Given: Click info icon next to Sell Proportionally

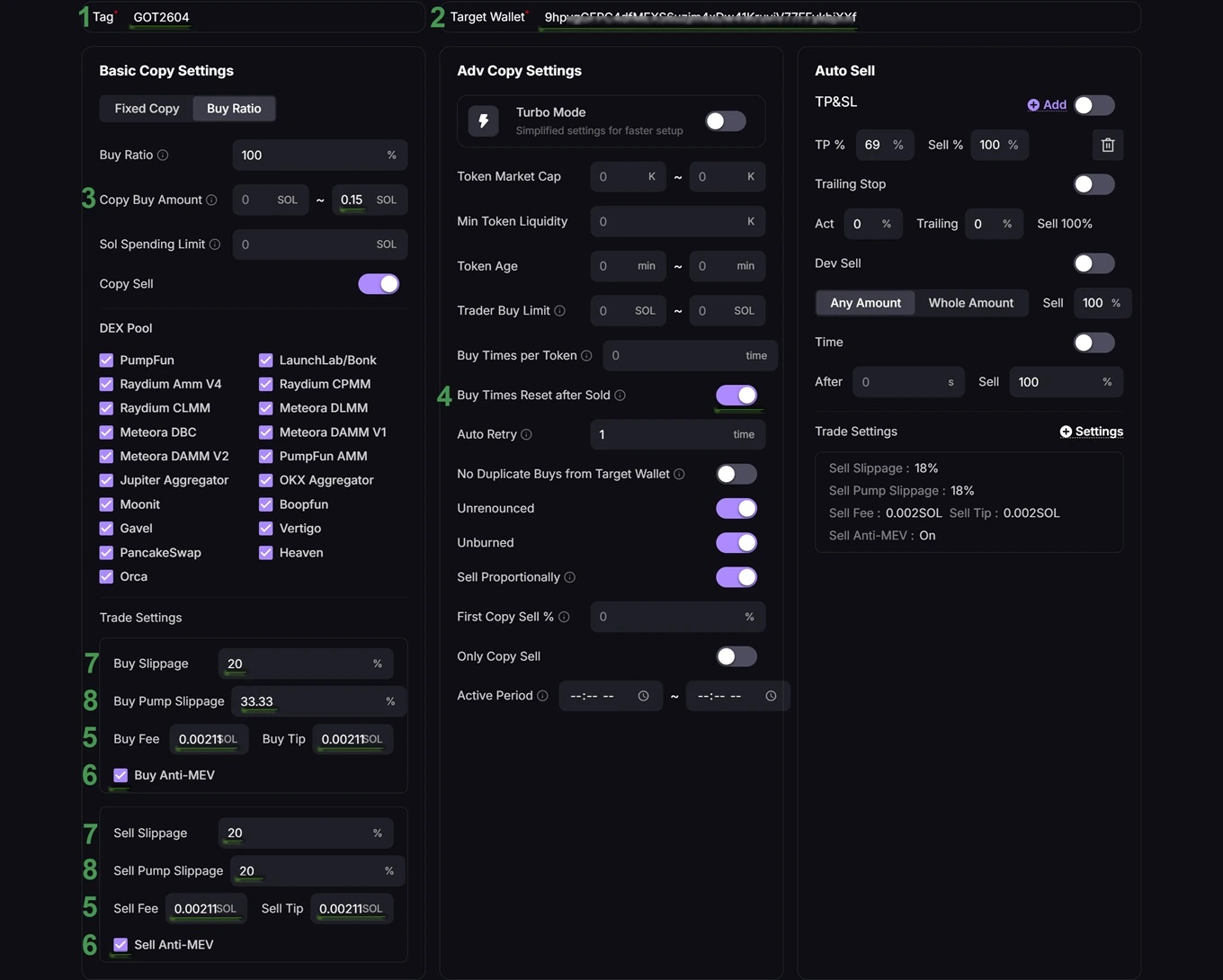Looking at the screenshot, I should pos(569,577).
